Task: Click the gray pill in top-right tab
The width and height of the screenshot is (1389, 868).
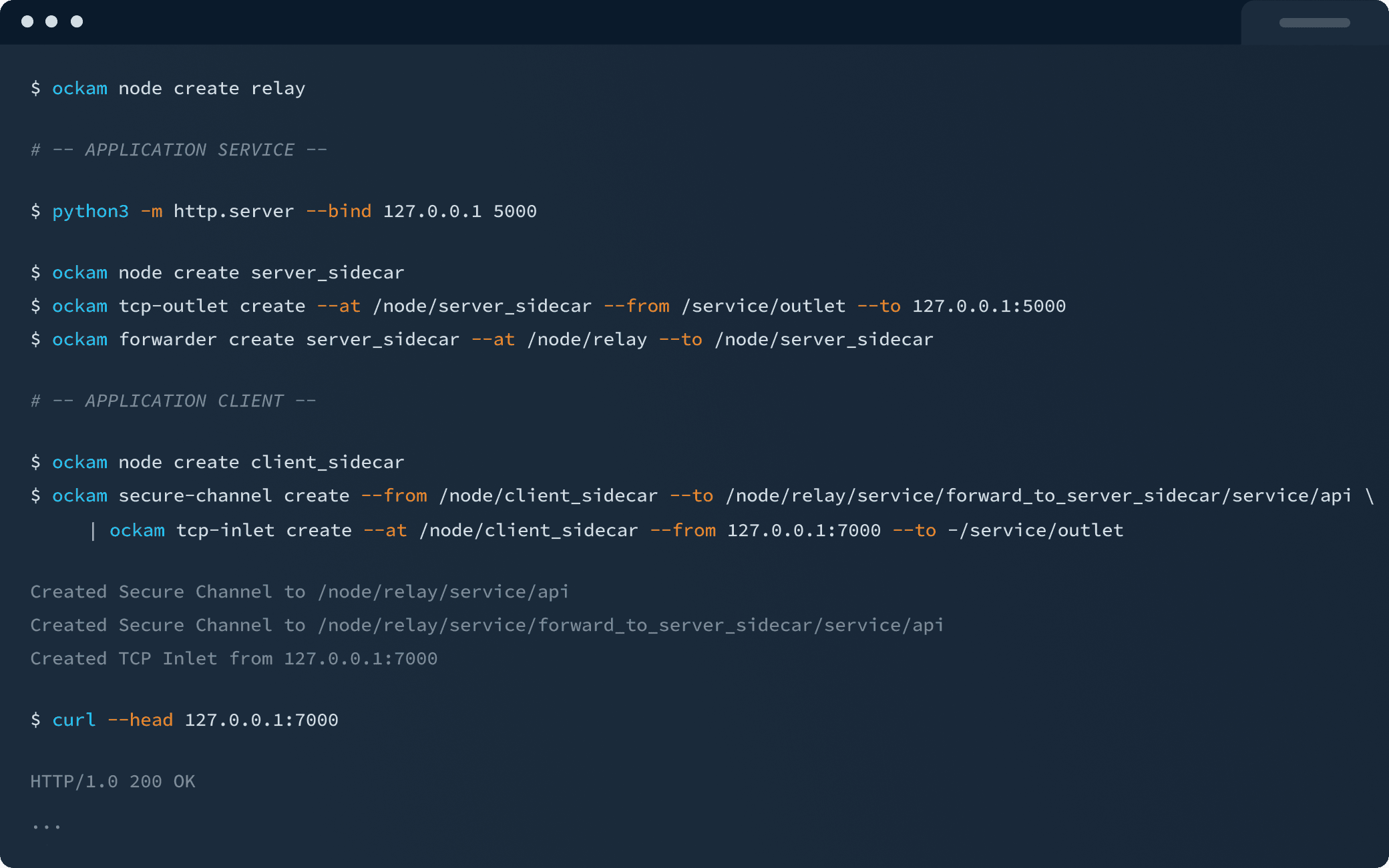Action: [1314, 23]
